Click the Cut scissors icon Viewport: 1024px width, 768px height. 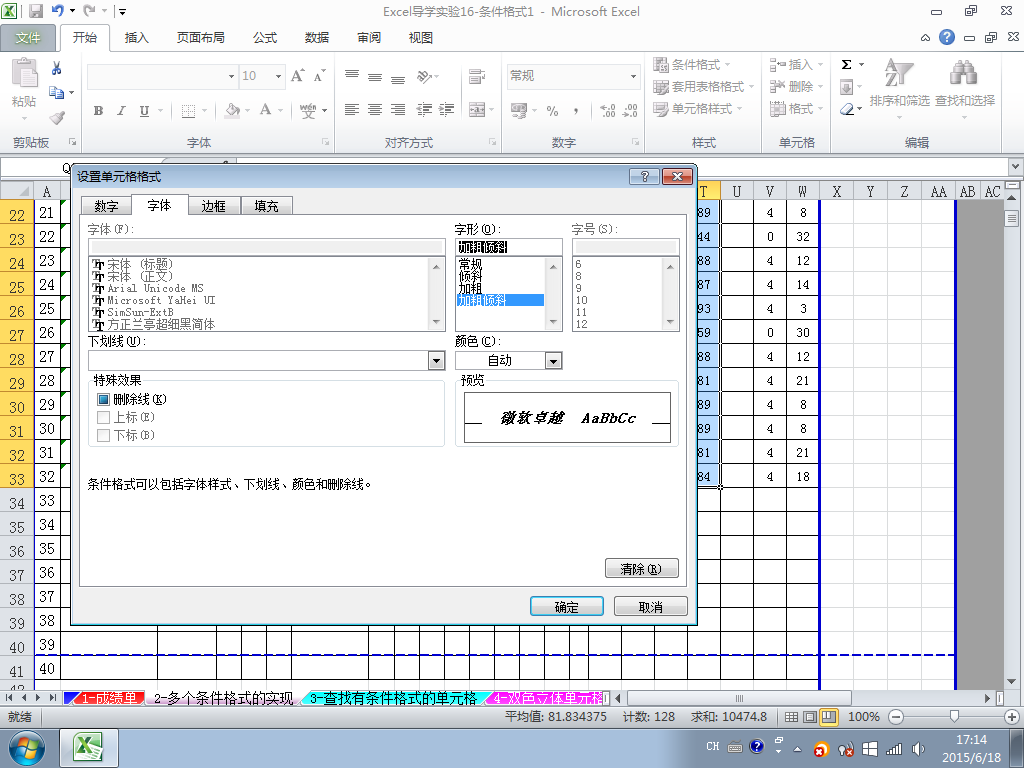point(56,68)
